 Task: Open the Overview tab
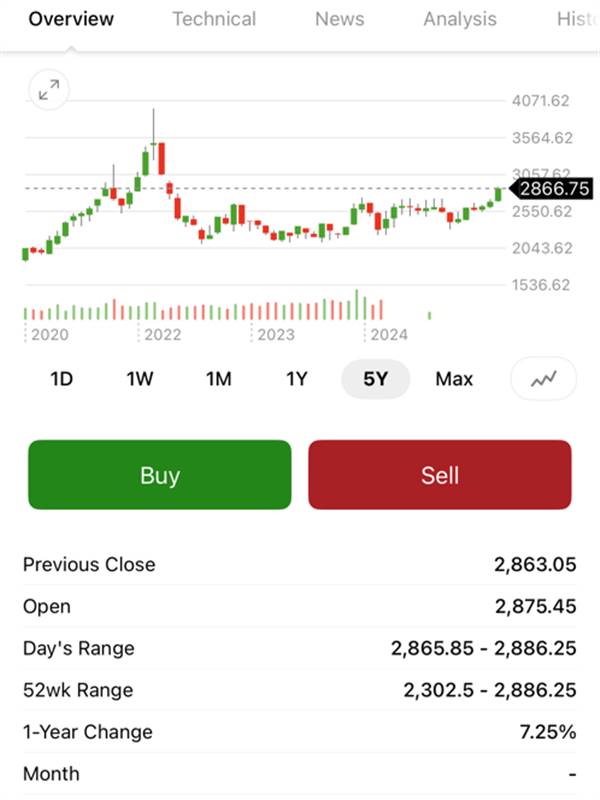click(71, 19)
